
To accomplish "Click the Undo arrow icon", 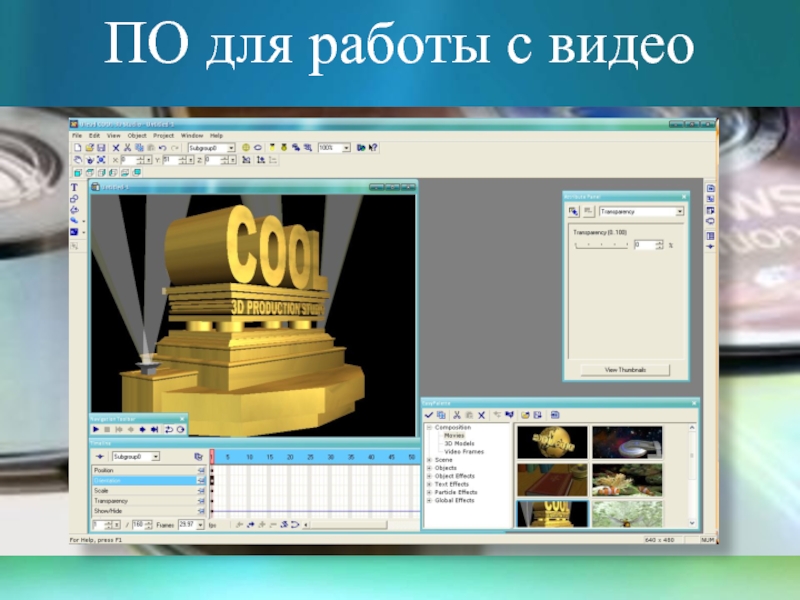I will point(163,147).
